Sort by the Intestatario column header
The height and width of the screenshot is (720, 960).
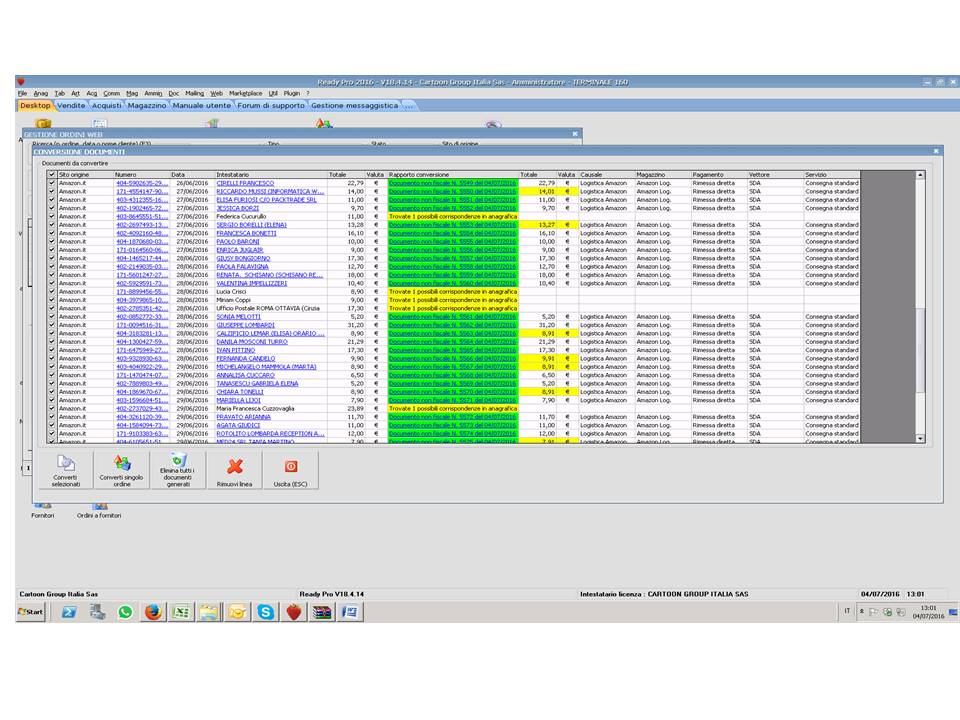pos(271,174)
